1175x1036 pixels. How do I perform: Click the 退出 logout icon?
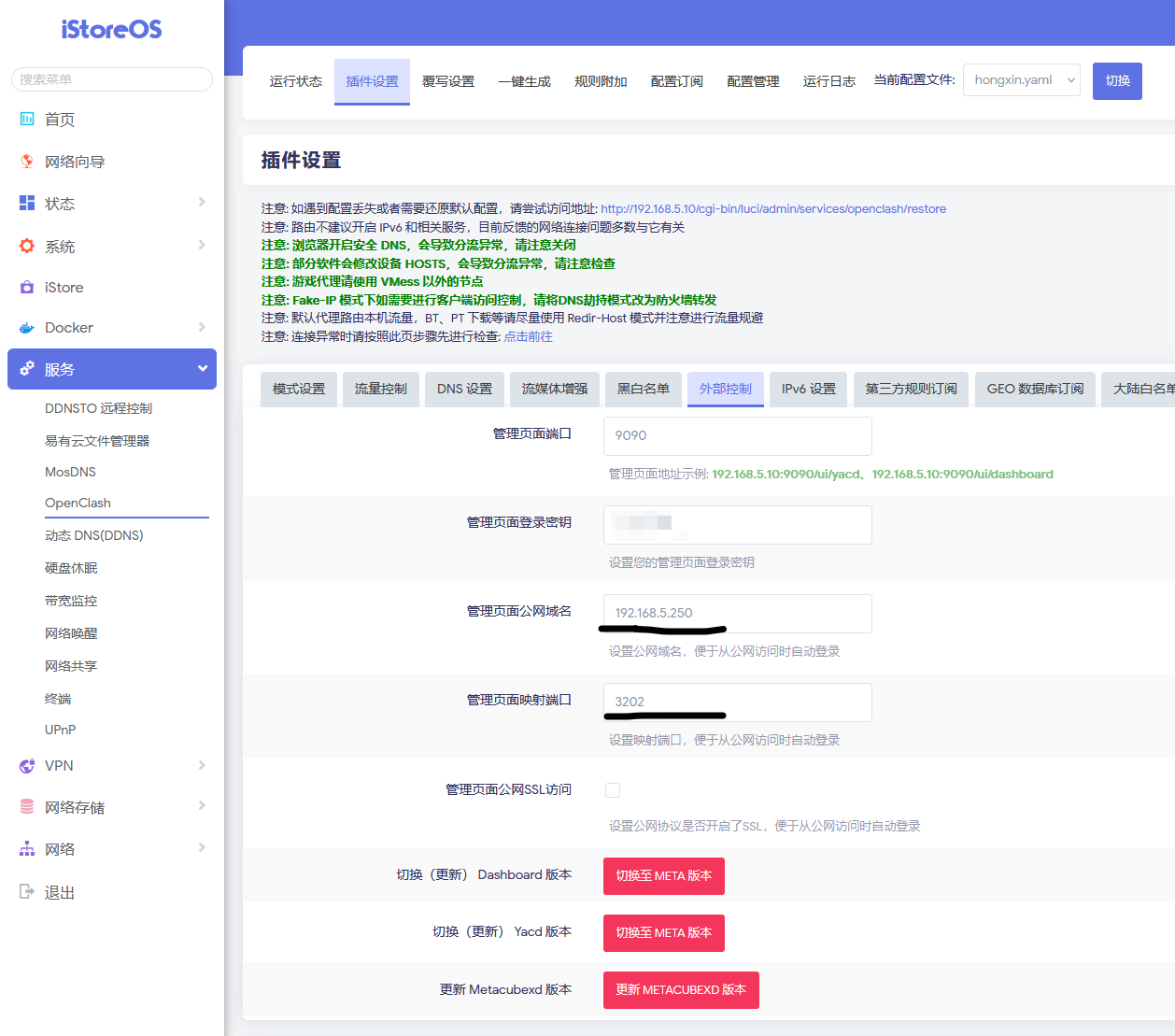[27, 891]
